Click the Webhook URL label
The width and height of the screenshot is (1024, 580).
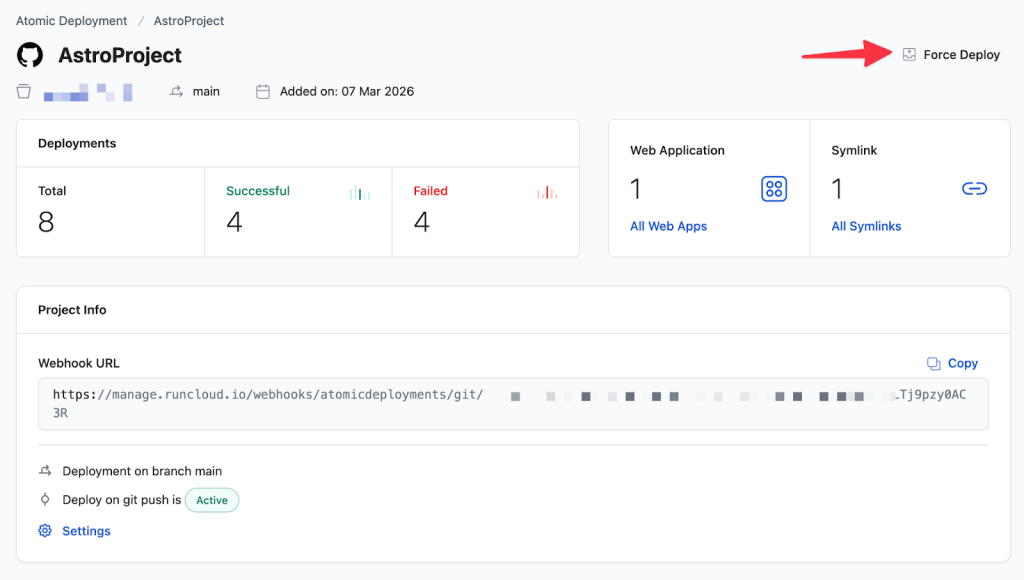click(x=78, y=363)
